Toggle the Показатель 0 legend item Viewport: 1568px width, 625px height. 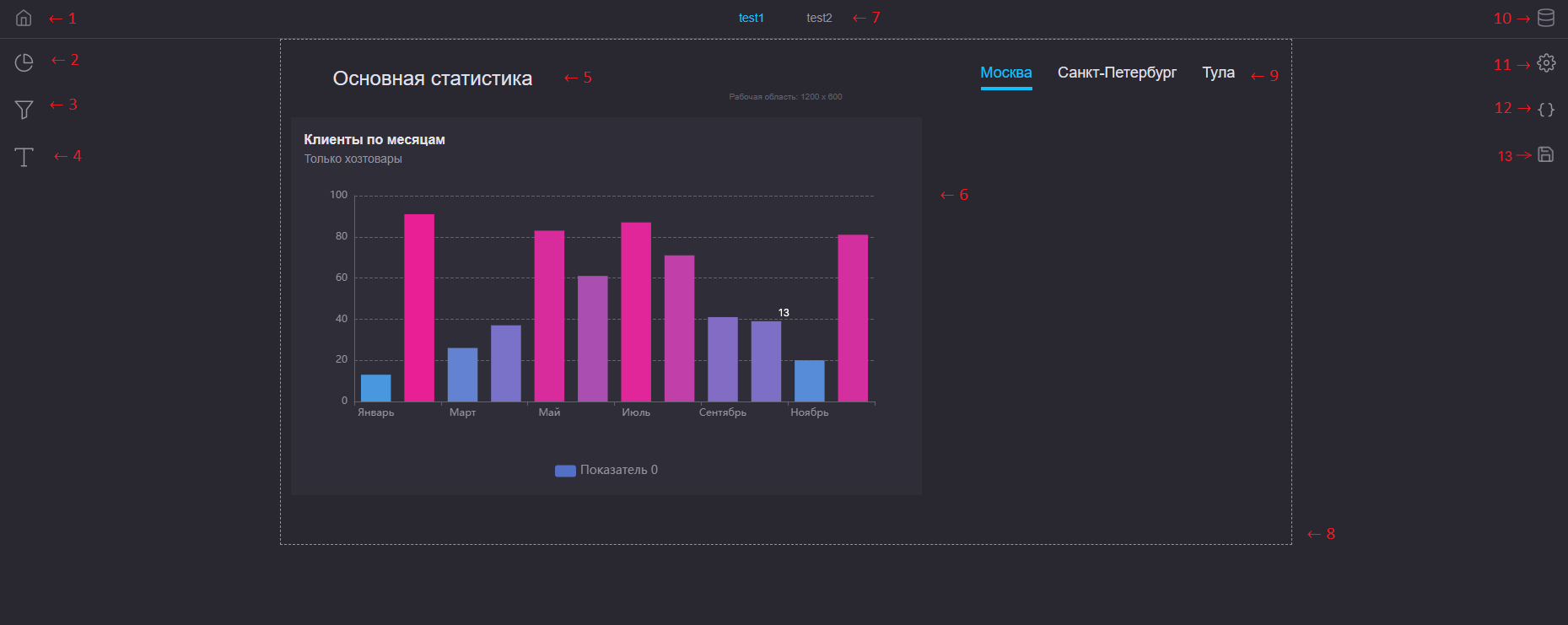click(618, 470)
